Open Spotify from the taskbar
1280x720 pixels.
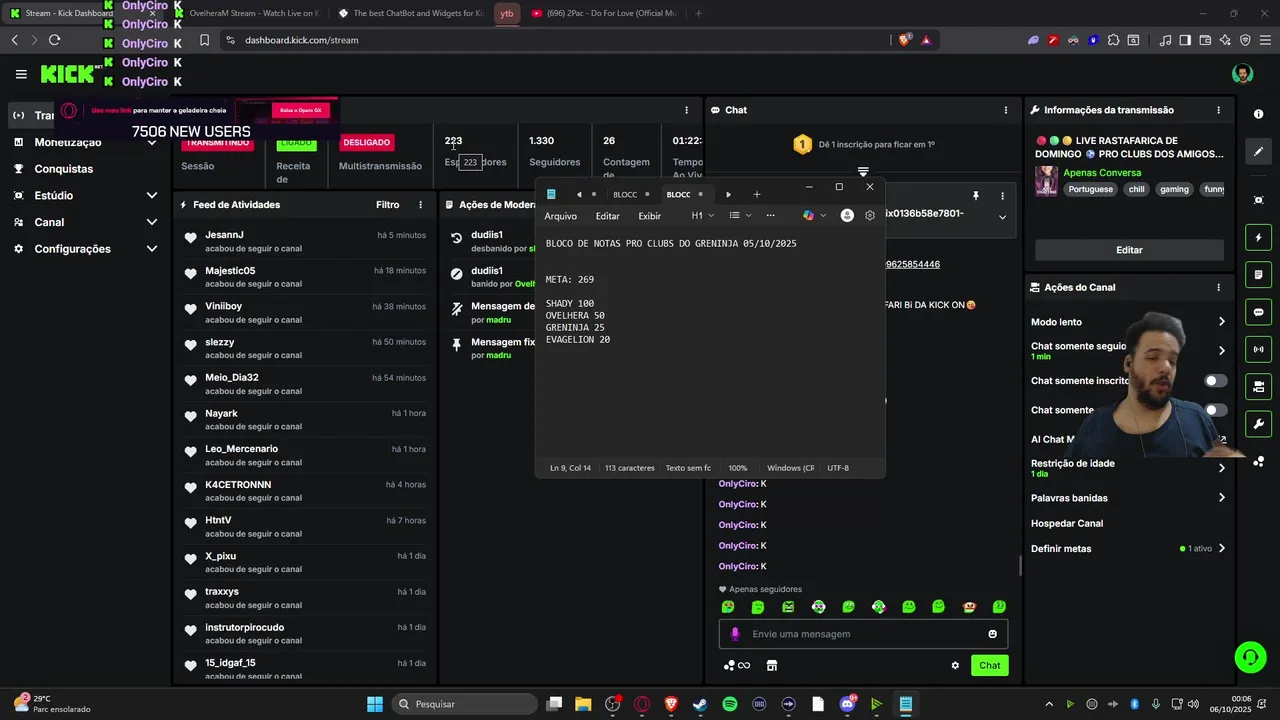coord(730,704)
